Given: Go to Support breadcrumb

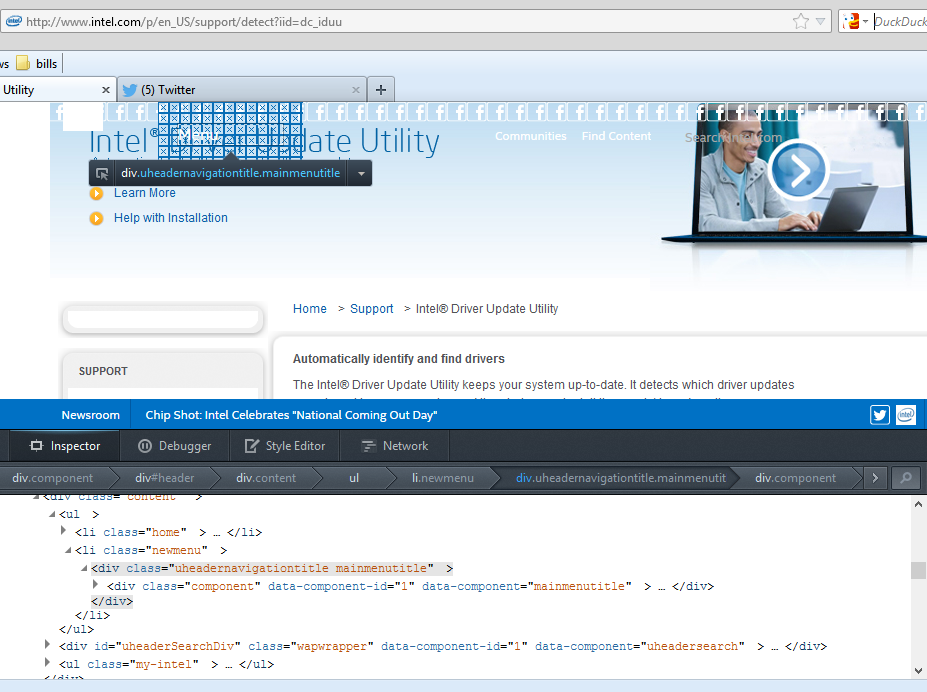Looking at the screenshot, I should [x=371, y=308].
